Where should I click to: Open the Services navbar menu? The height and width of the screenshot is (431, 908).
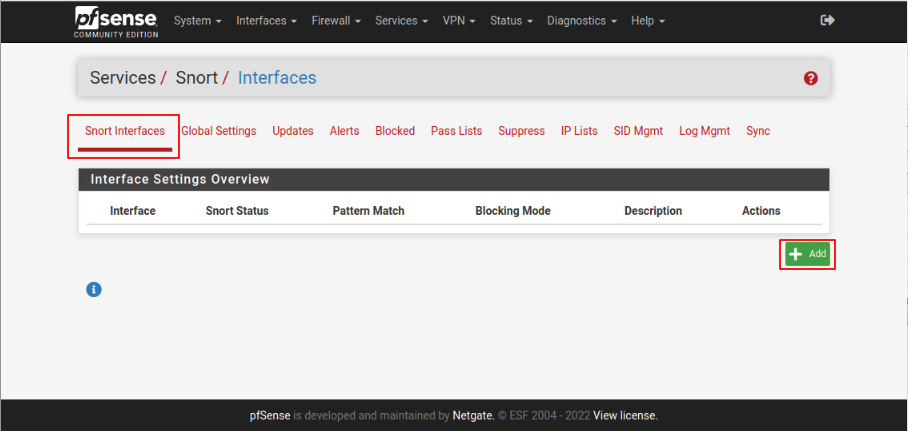tap(401, 21)
